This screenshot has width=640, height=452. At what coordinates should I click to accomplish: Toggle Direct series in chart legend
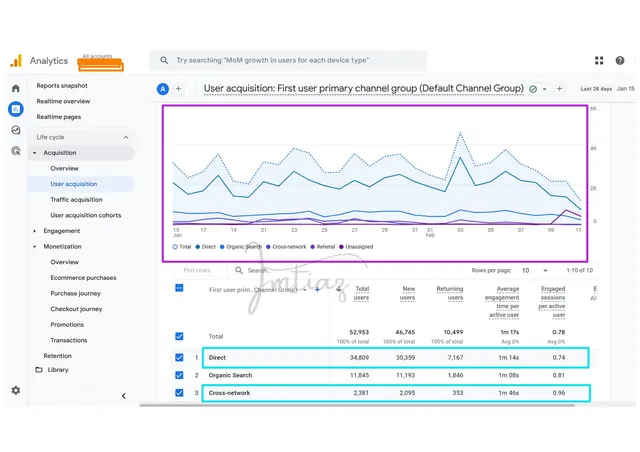(206, 247)
